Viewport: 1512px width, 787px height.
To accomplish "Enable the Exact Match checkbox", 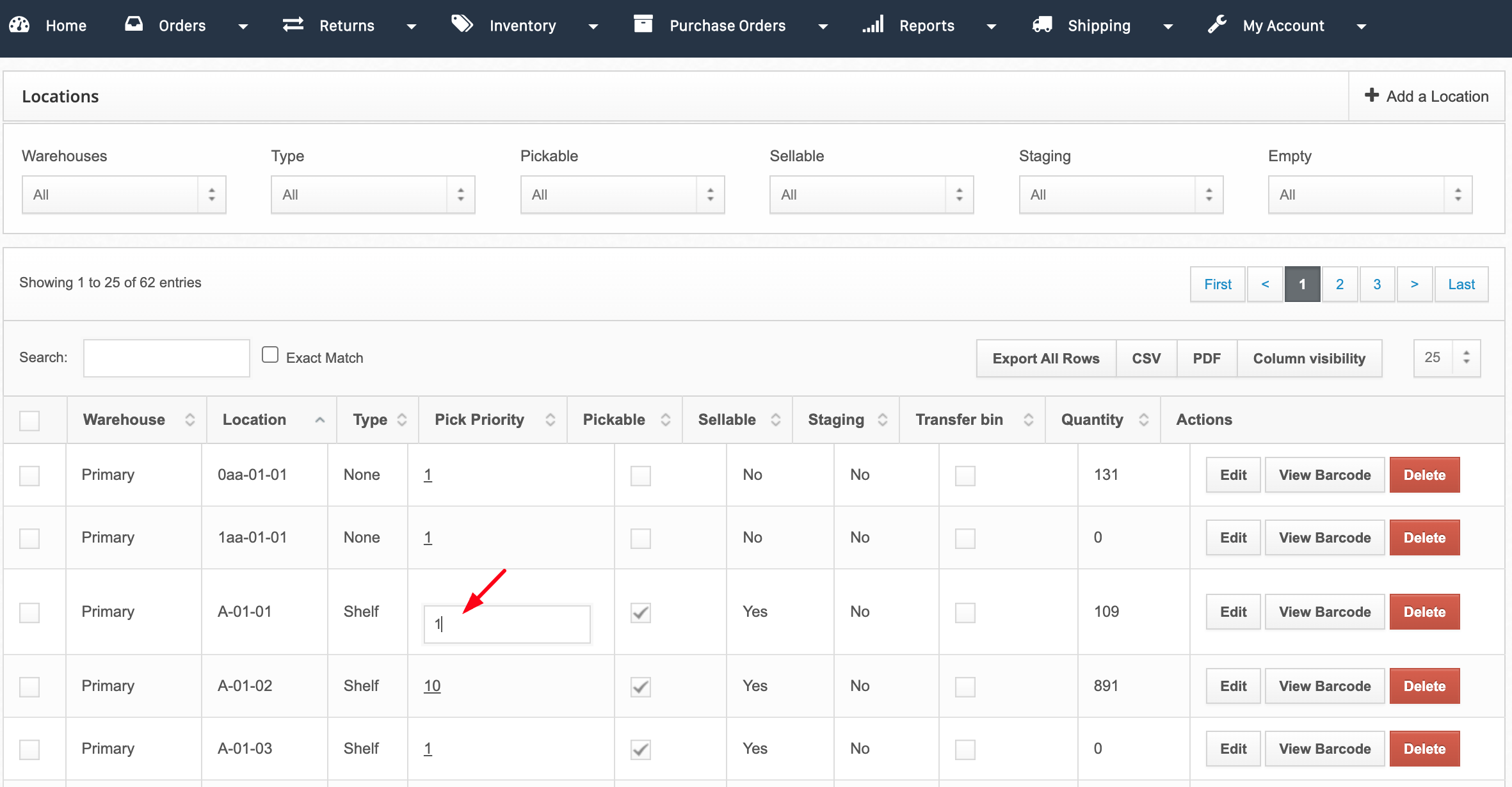I will pos(270,355).
